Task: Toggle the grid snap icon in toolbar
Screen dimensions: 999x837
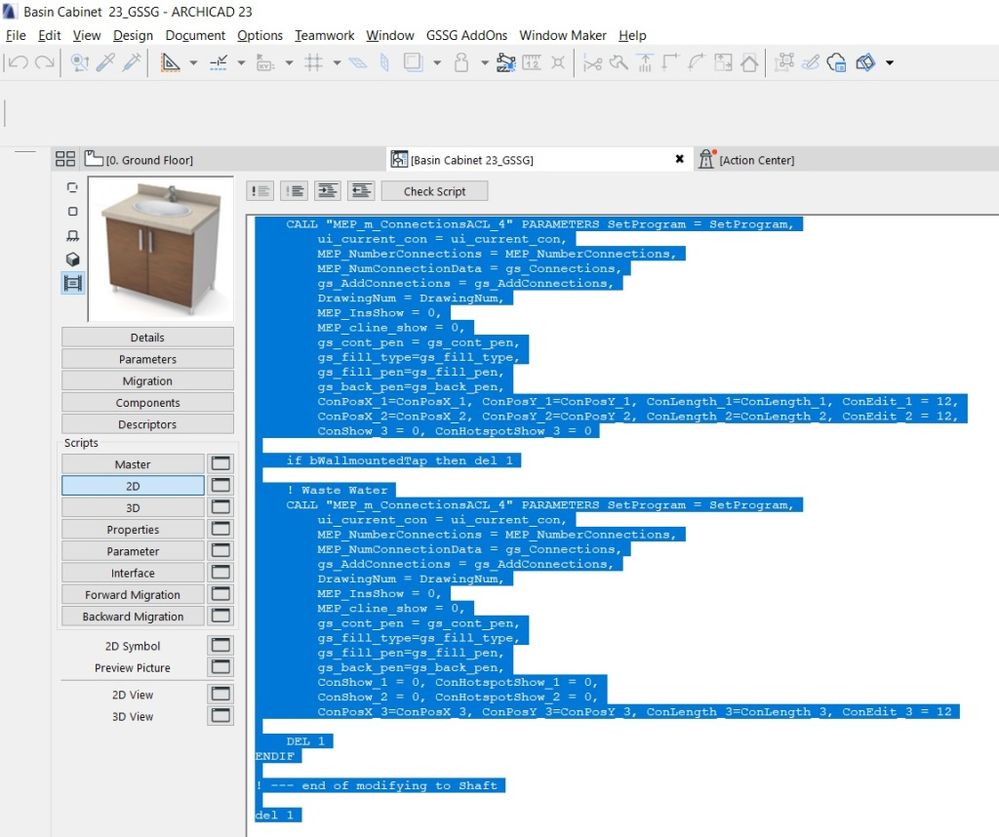Action: coord(313,63)
